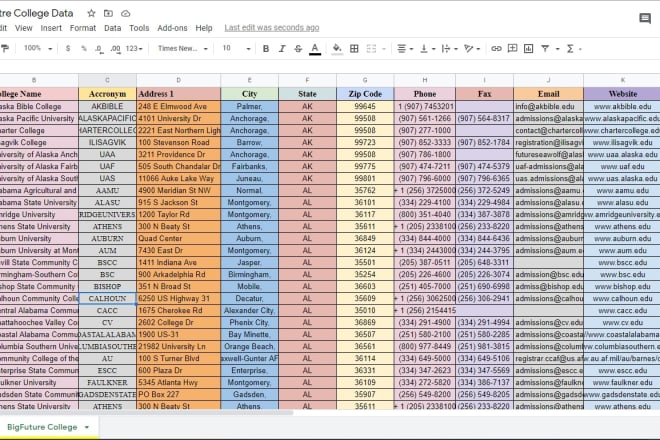Image resolution: width=660 pixels, height=440 pixels.
Task: Click the document title College Data
Action: 37,13
